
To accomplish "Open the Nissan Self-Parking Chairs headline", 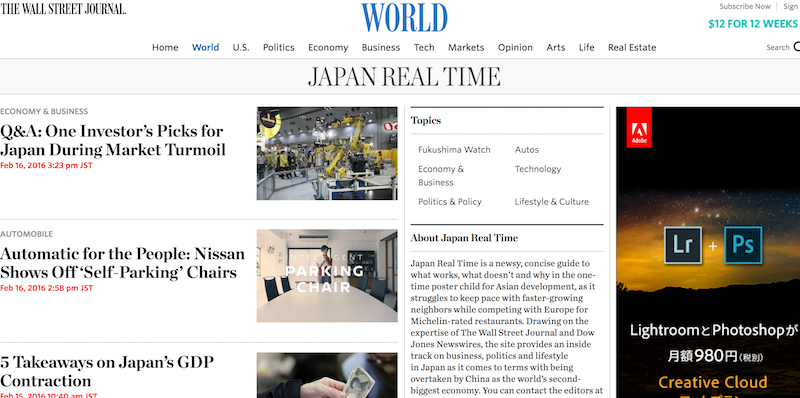I will pyautogui.click(x=122, y=263).
